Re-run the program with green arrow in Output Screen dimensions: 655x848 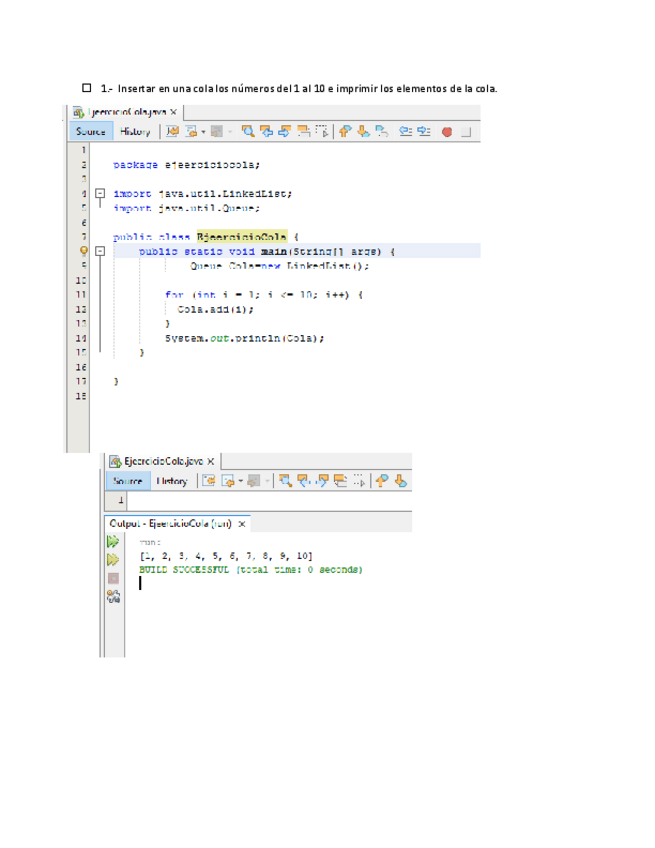113,541
